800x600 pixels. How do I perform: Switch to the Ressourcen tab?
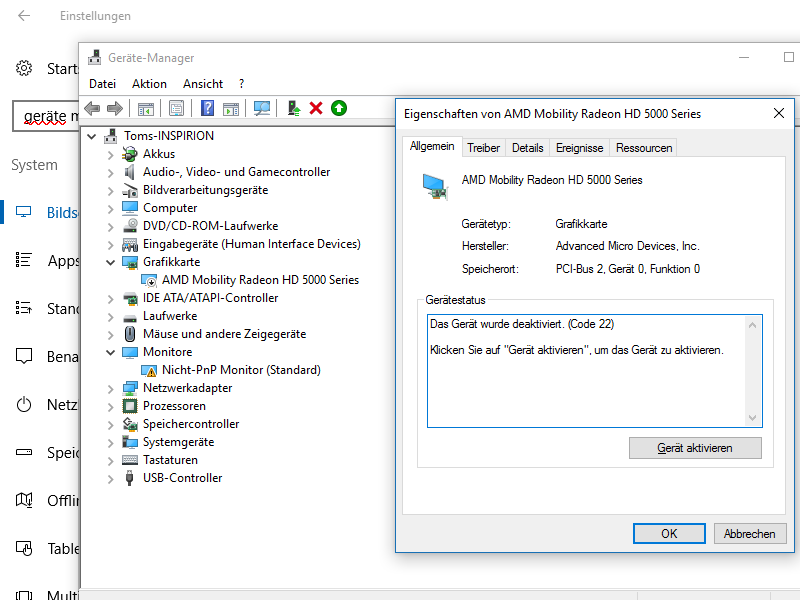click(644, 148)
